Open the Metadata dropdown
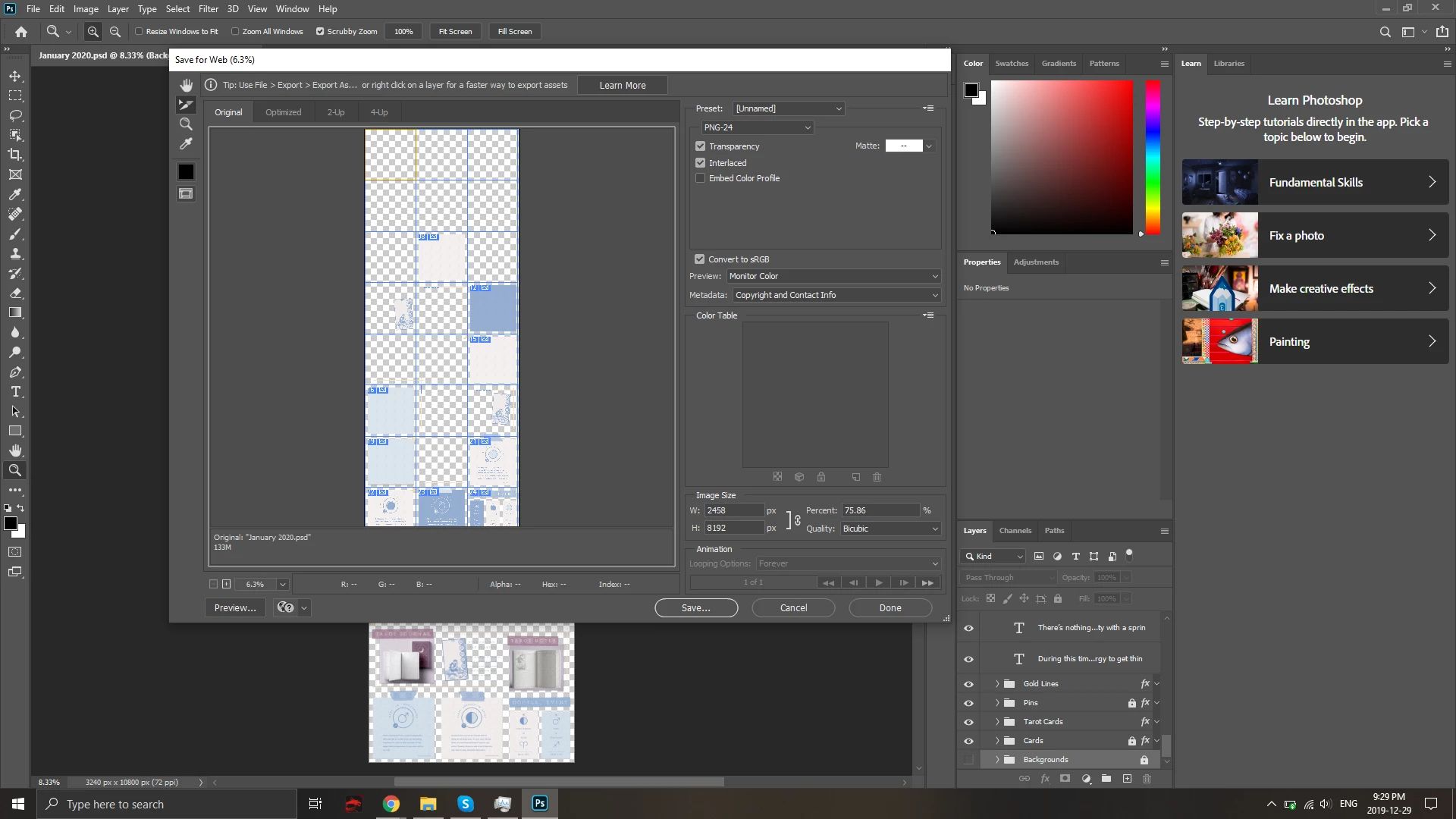 click(836, 295)
